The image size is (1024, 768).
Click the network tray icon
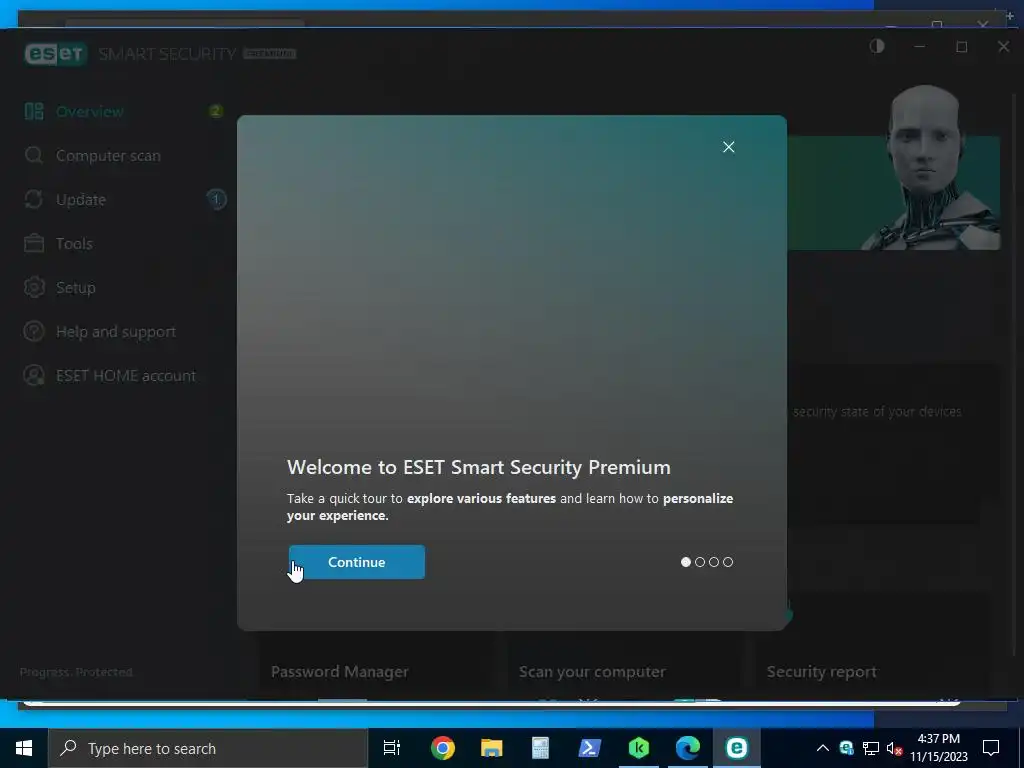tap(871, 748)
